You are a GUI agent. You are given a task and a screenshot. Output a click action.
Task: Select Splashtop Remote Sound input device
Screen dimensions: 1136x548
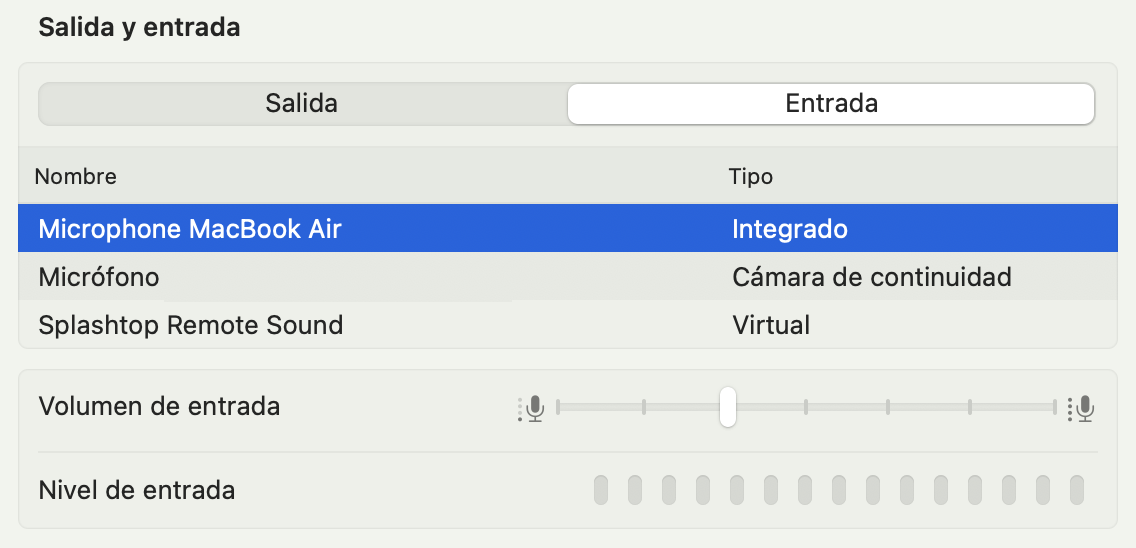[x=568, y=325]
